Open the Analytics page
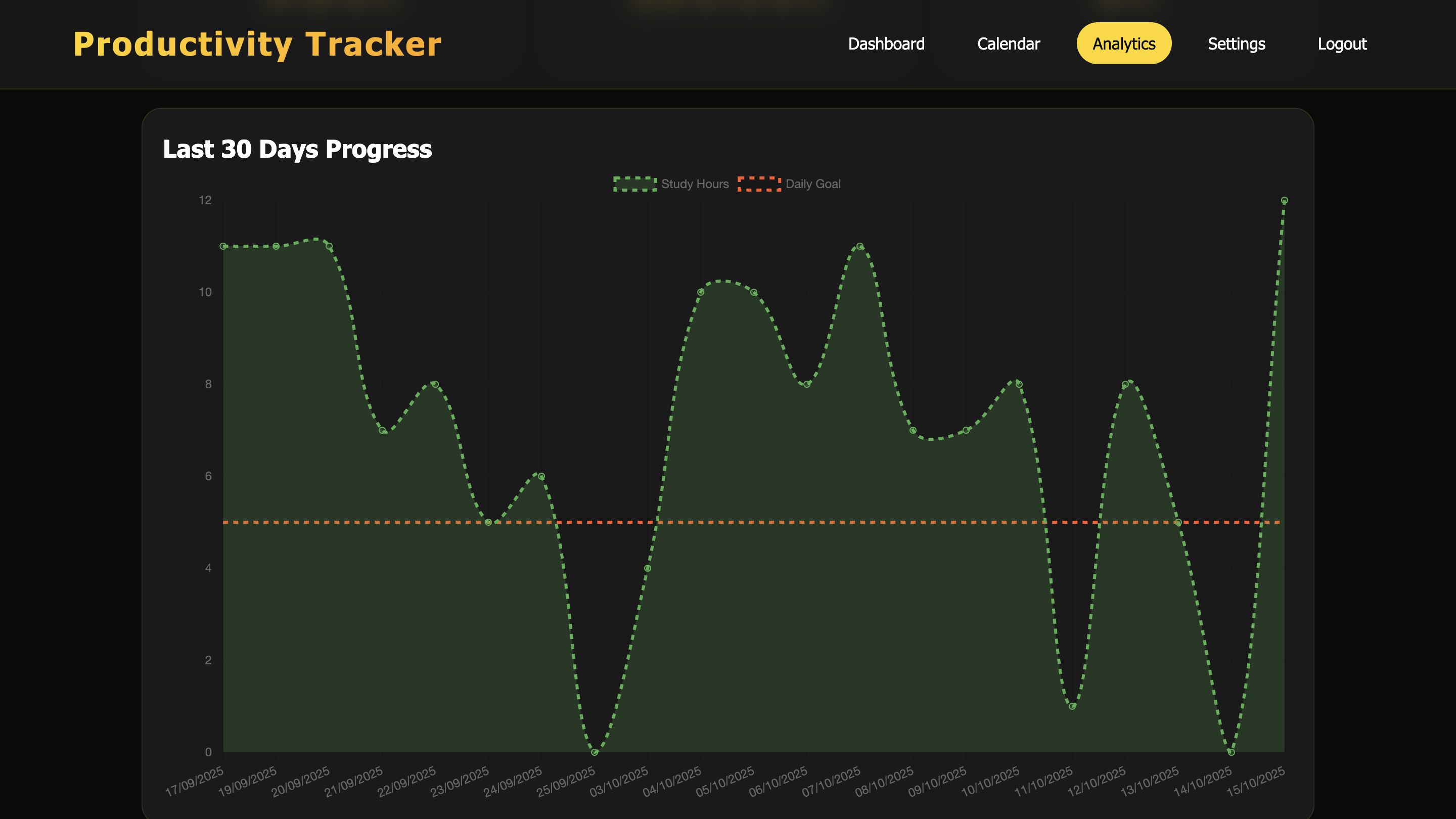This screenshot has width=1456, height=819. click(1123, 43)
